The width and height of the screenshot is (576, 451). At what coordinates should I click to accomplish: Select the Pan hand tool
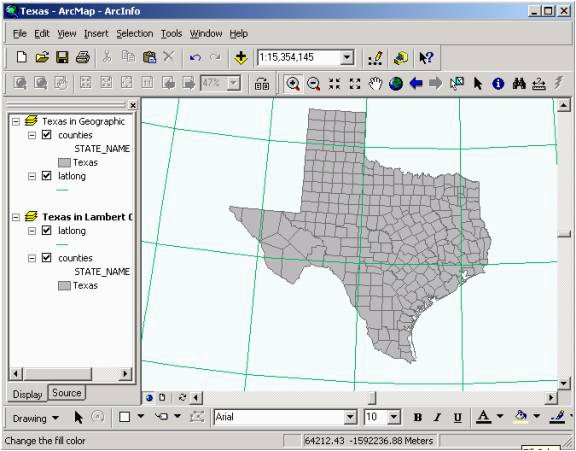[375, 84]
